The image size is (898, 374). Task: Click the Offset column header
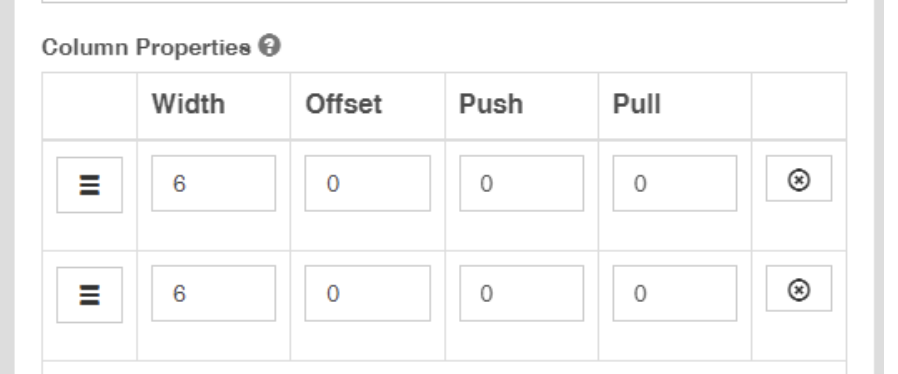click(344, 104)
